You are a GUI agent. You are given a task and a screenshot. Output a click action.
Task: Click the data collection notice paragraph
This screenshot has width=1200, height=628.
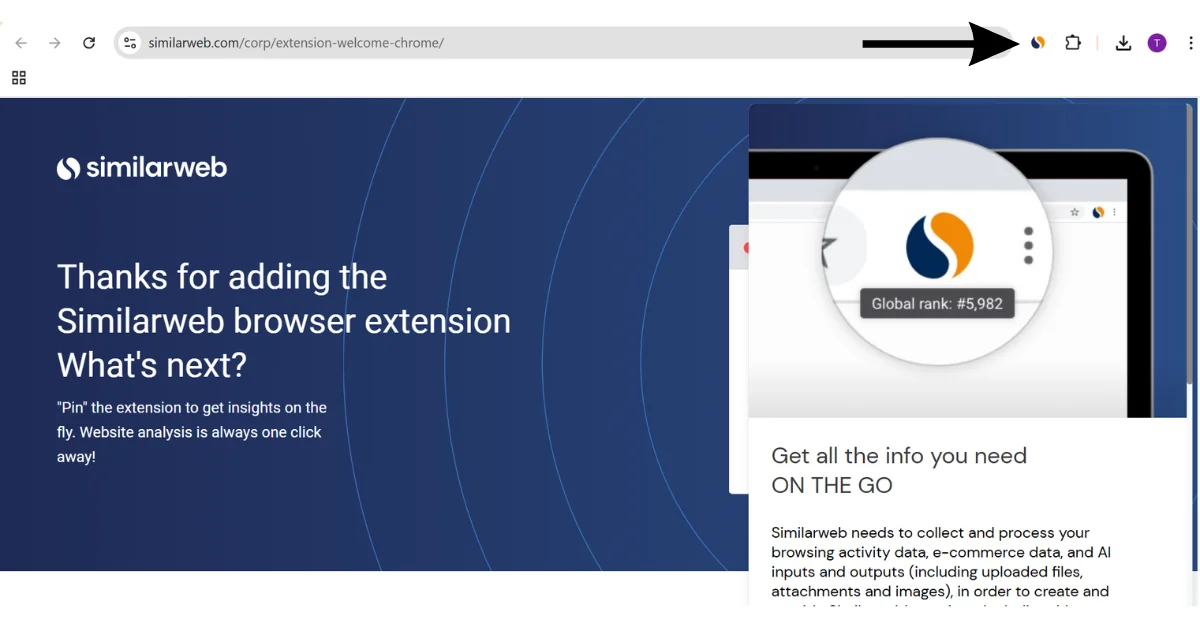point(942,565)
